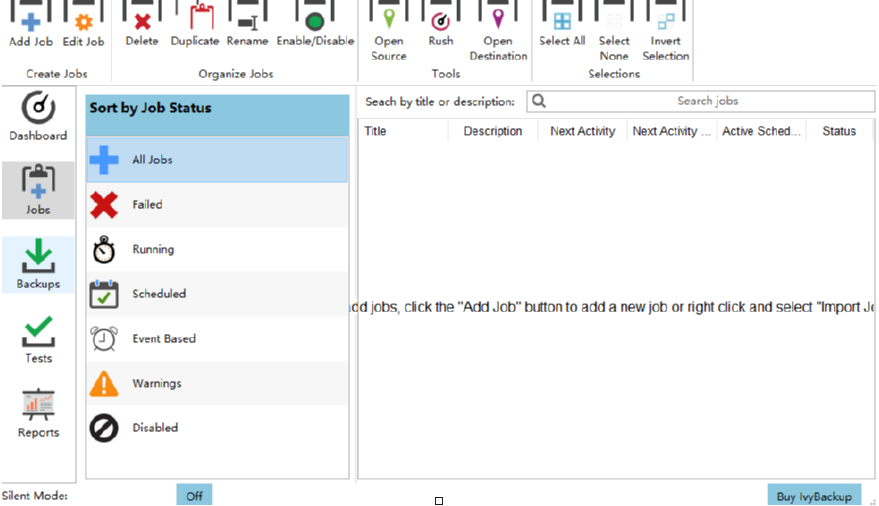Toggle Silent Mode Off button
This screenshot has height=506, width=879.
click(x=195, y=496)
